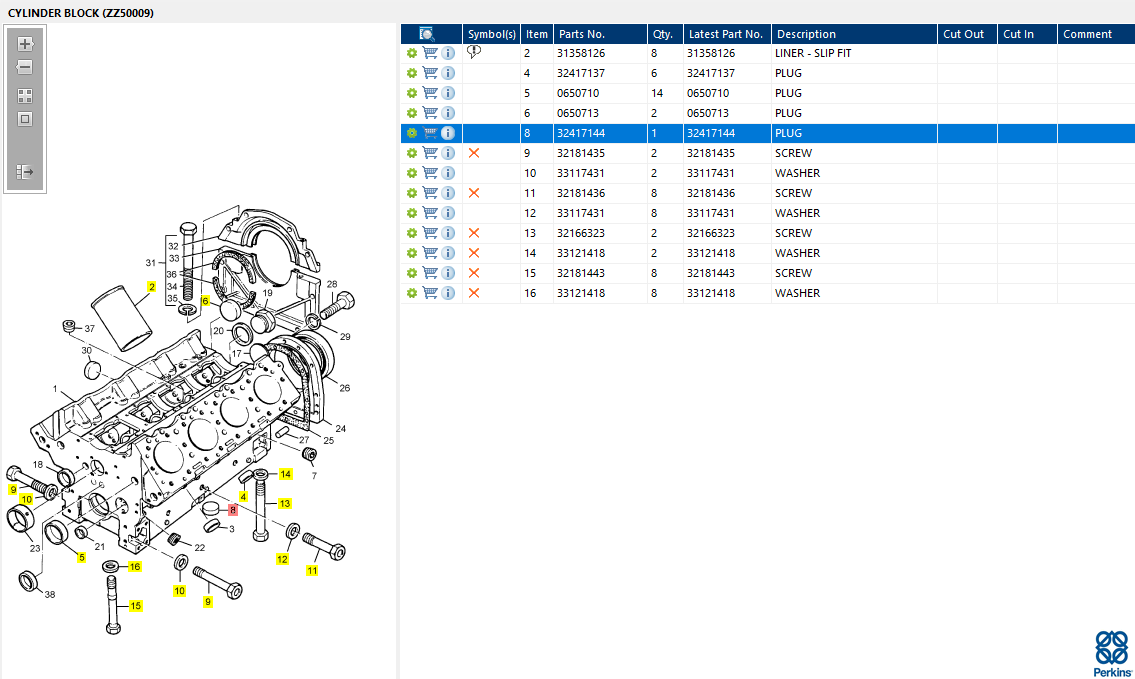Viewport: 1135px width, 679px height.
Task: Add LINER - SLIP FIT to cart
Action: click(430, 53)
